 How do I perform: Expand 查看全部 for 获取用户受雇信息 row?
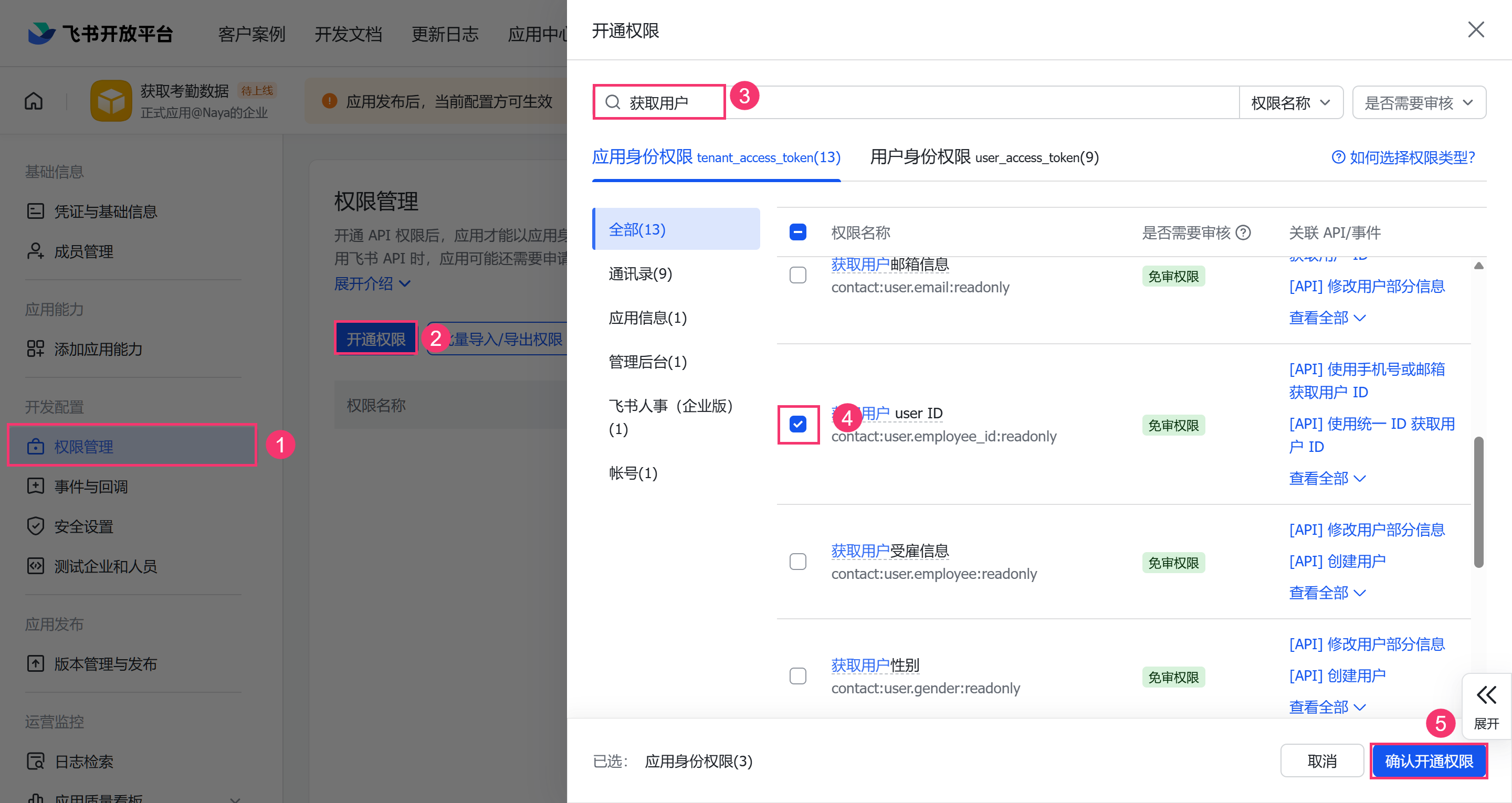[1327, 593]
